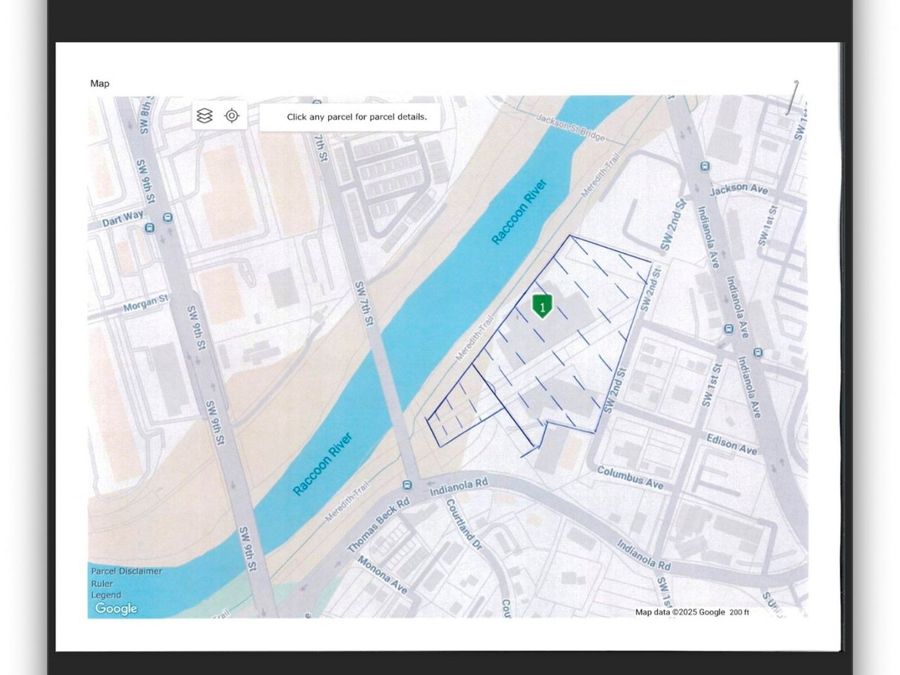Image resolution: width=900 pixels, height=675 pixels.
Task: Click the 'Morgan St' street label
Action: pos(146,303)
